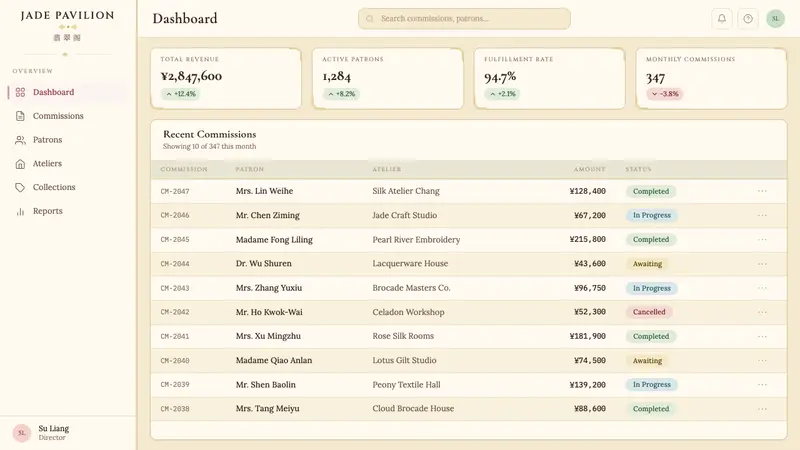Click the Jade Pavilion logo
The height and width of the screenshot is (450, 800).
67,25
